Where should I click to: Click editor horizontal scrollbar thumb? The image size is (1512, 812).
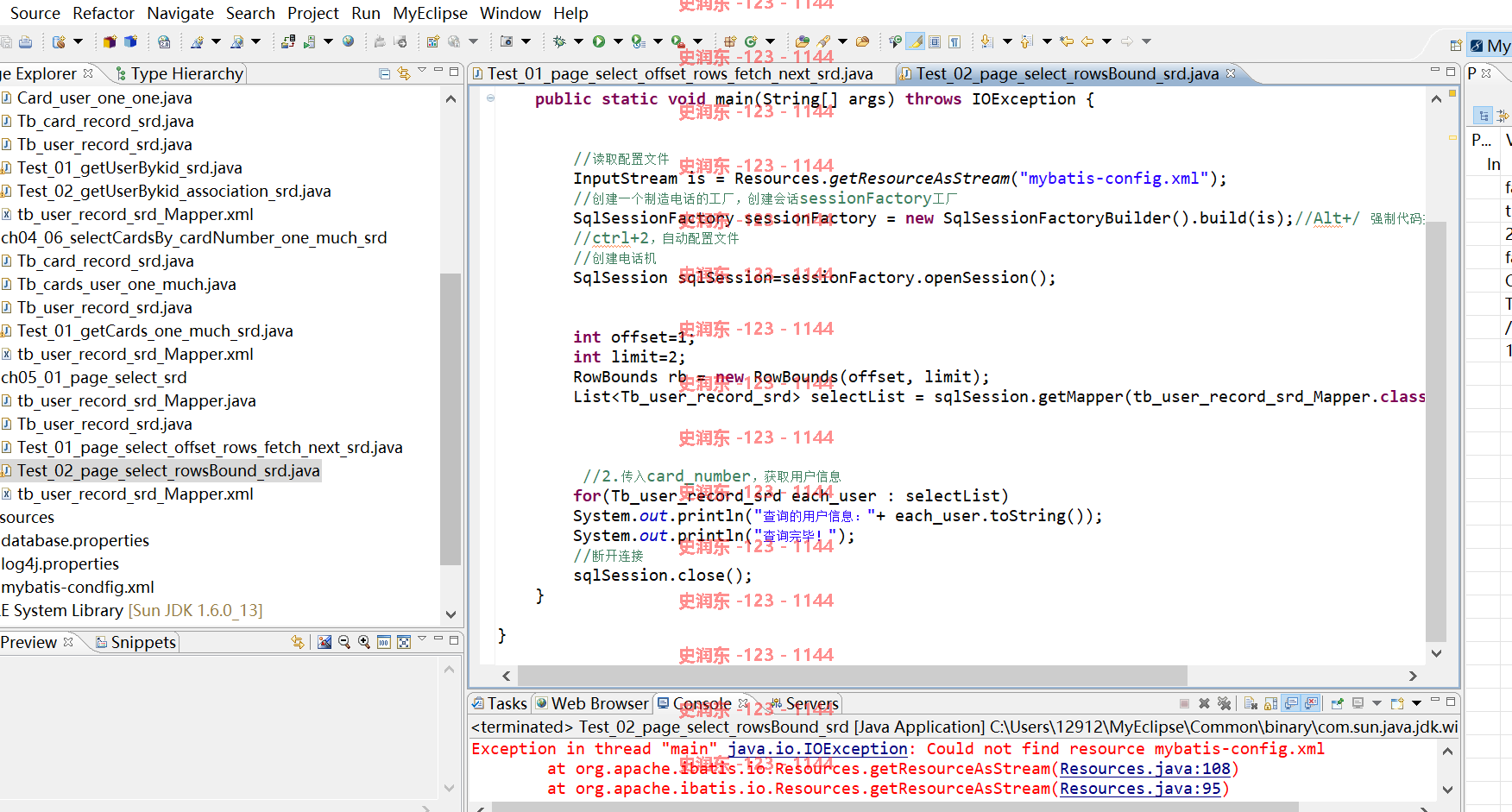[x=852, y=676]
